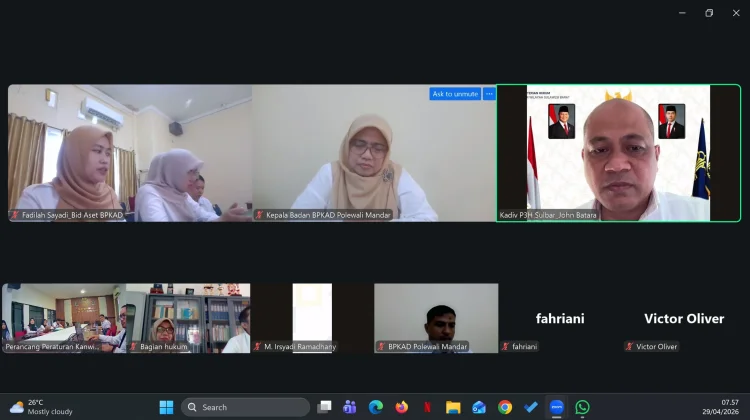The width and height of the screenshot is (750, 420).
Task: Open WhatsApp from taskbar
Action: click(x=582, y=407)
